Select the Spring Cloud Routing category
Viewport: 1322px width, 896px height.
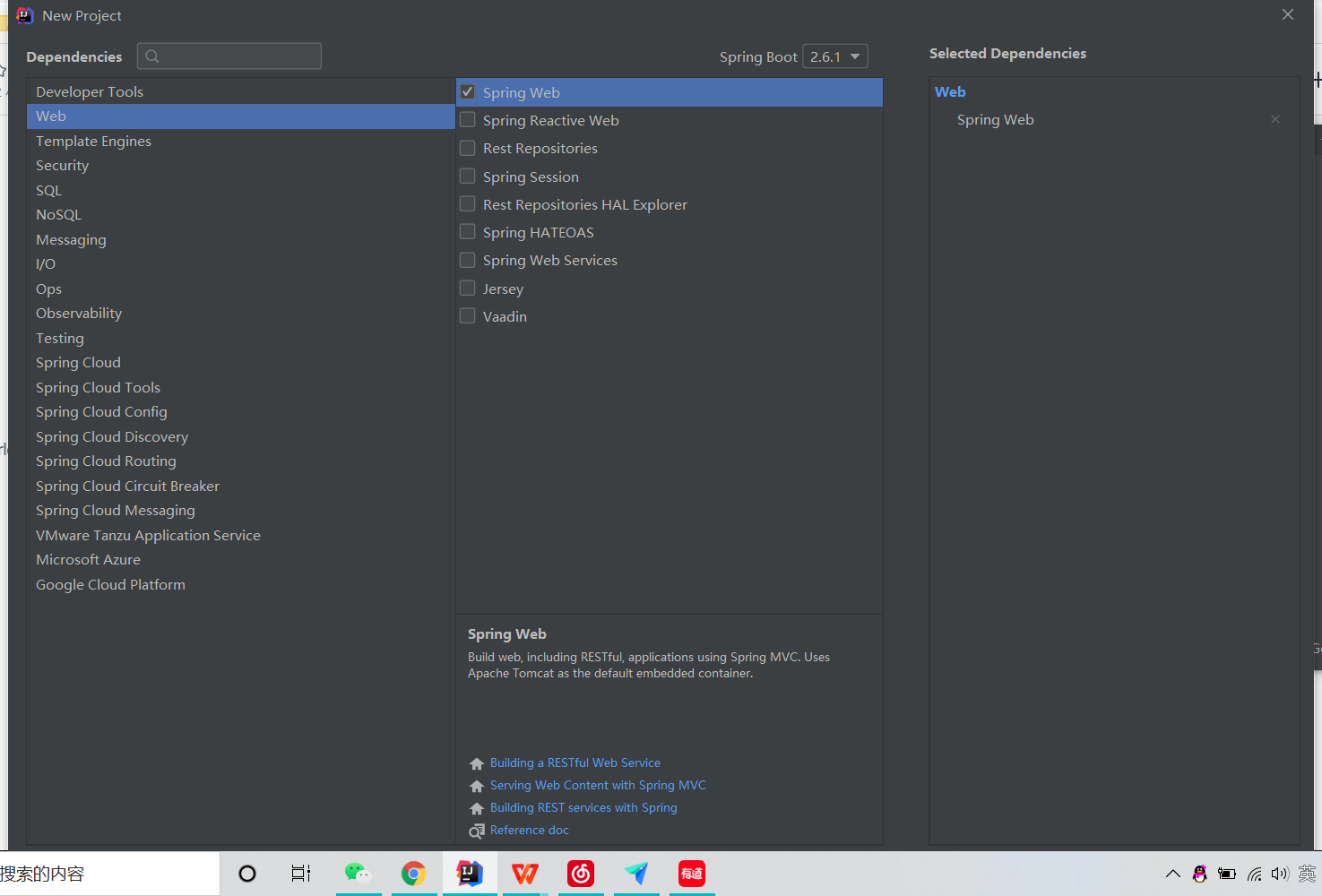pos(241,461)
